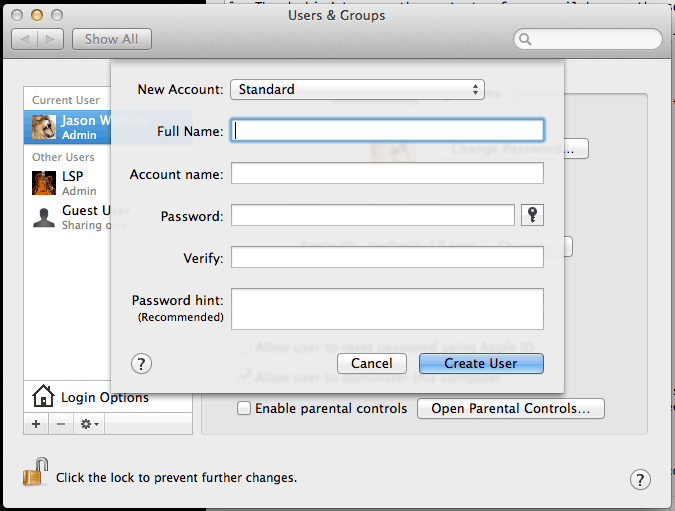Remove a user with minus button

tap(61, 424)
